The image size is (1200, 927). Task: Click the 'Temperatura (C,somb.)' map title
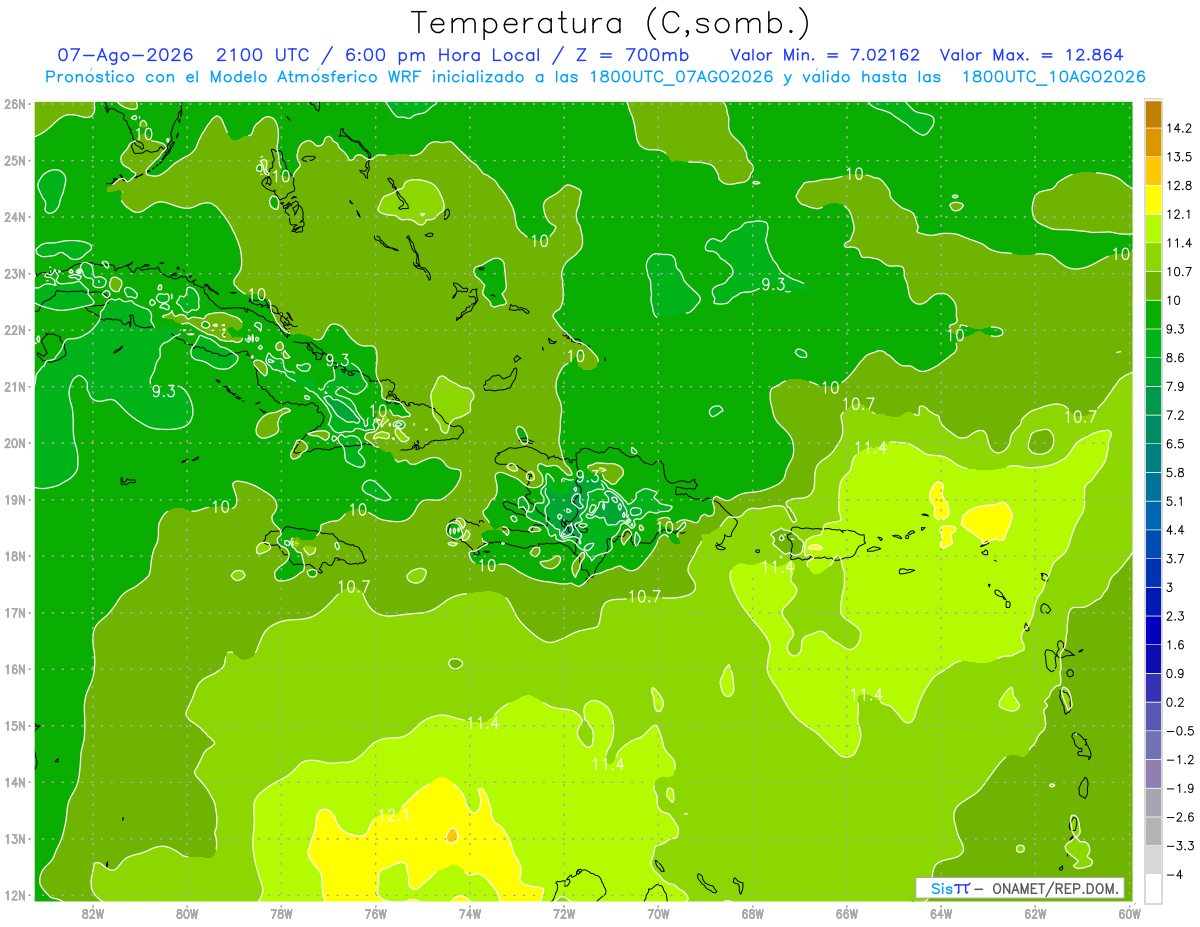click(x=610, y=23)
